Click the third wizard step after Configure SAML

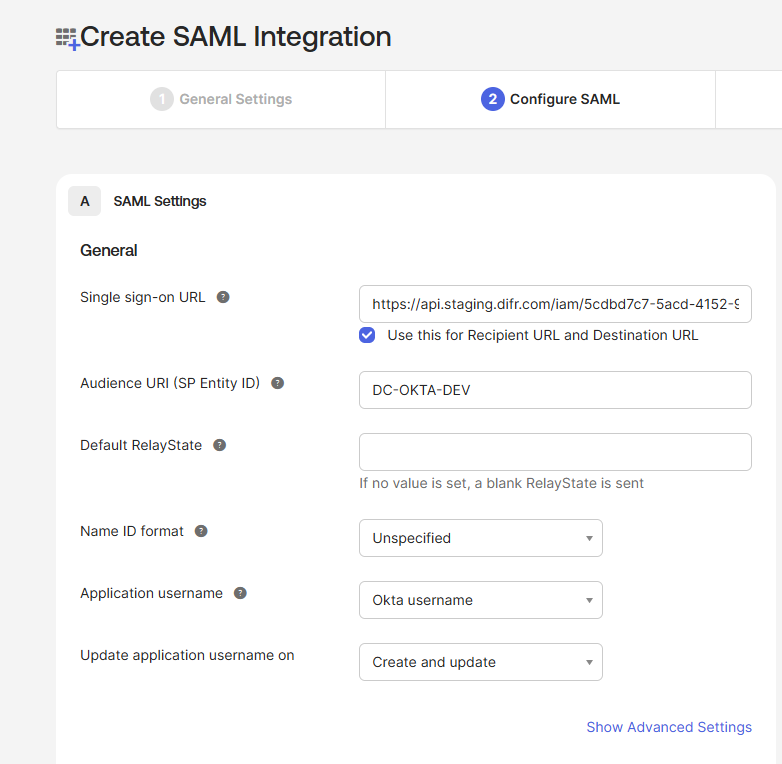tap(750, 99)
